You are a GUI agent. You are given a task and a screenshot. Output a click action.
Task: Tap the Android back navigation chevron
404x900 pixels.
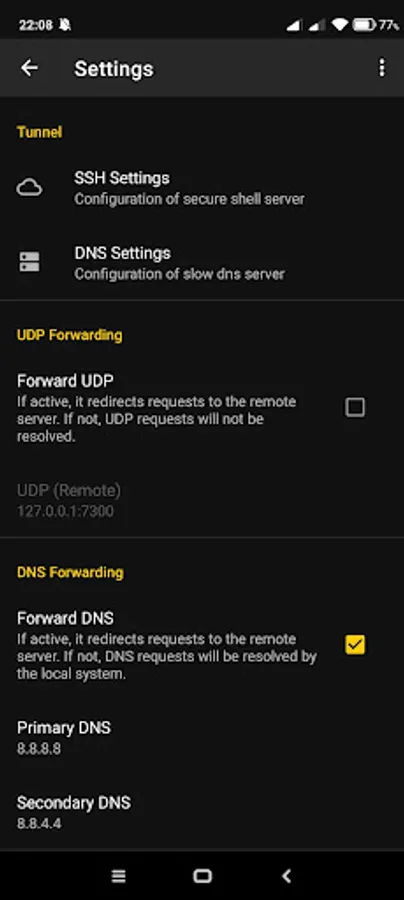pyautogui.click(x=286, y=875)
